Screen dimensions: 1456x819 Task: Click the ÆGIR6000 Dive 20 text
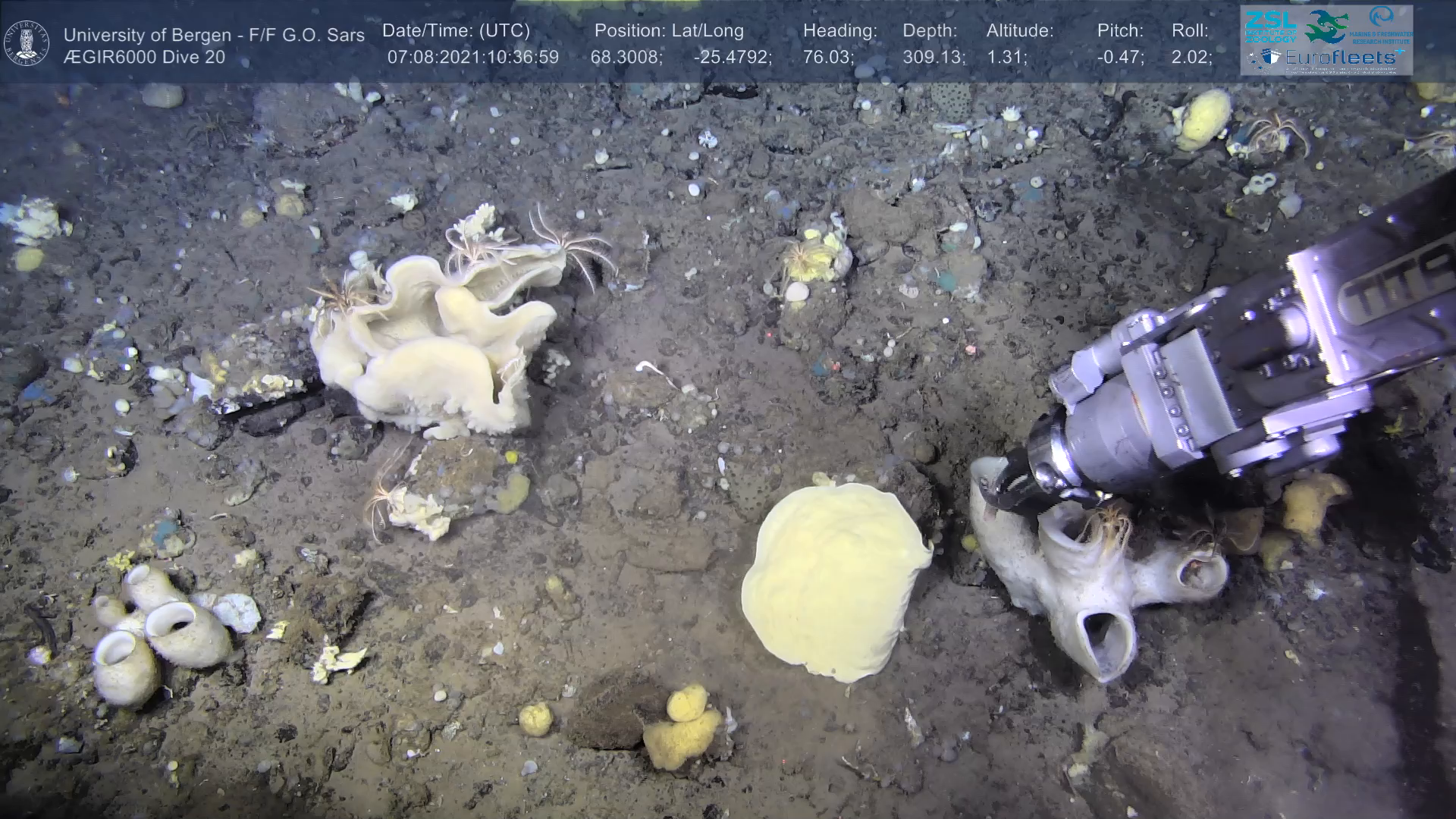click(144, 58)
